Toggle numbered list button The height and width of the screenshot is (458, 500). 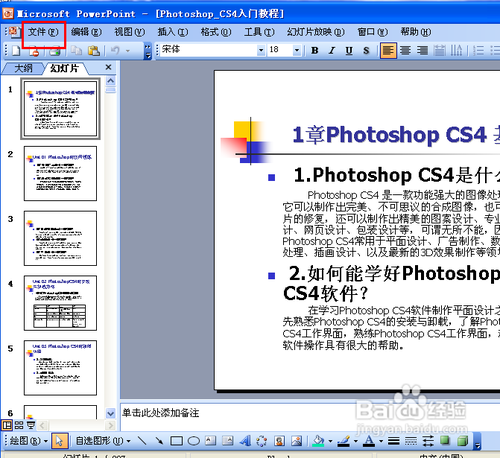click(x=478, y=51)
